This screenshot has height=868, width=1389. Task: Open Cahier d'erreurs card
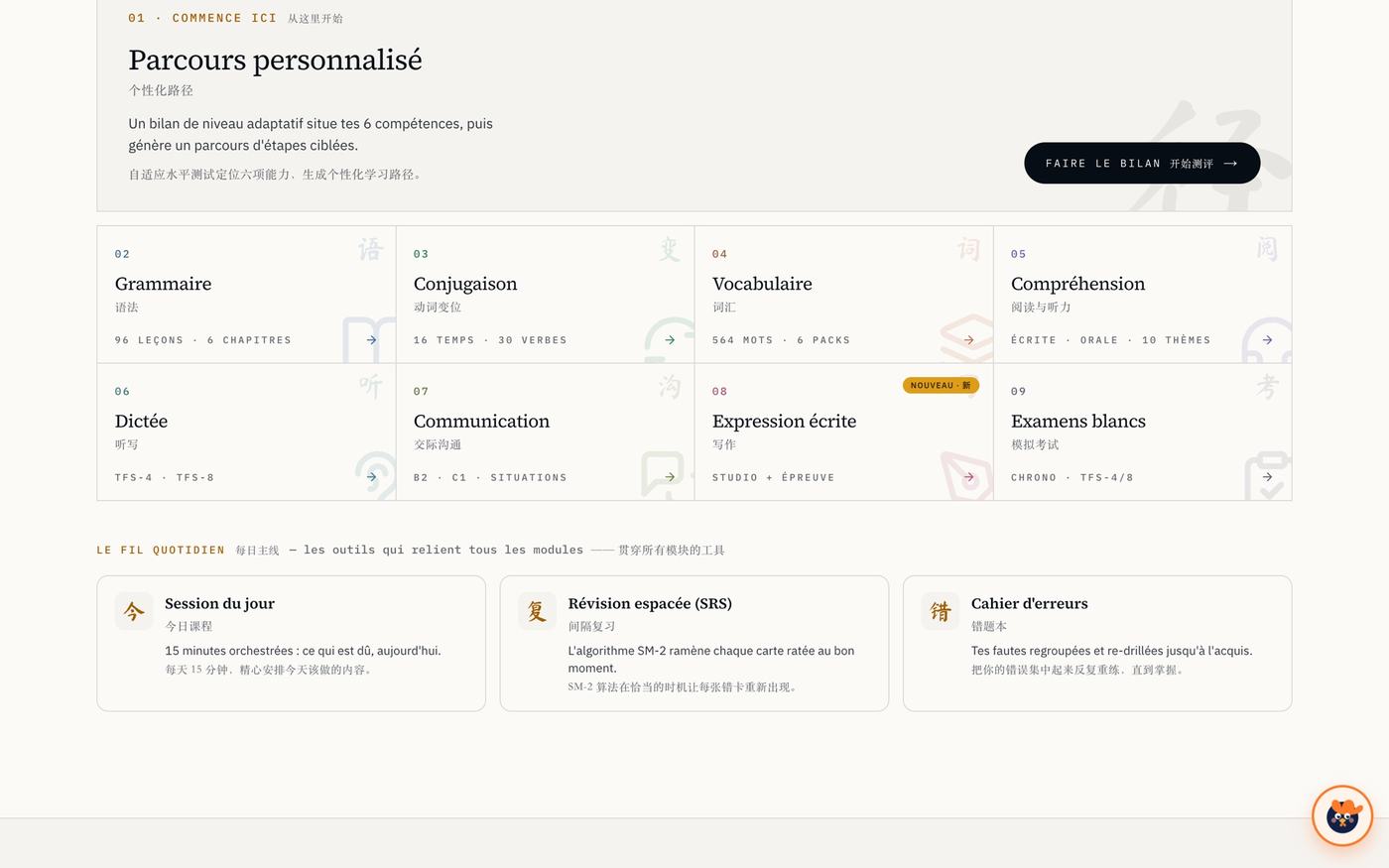point(1097,643)
